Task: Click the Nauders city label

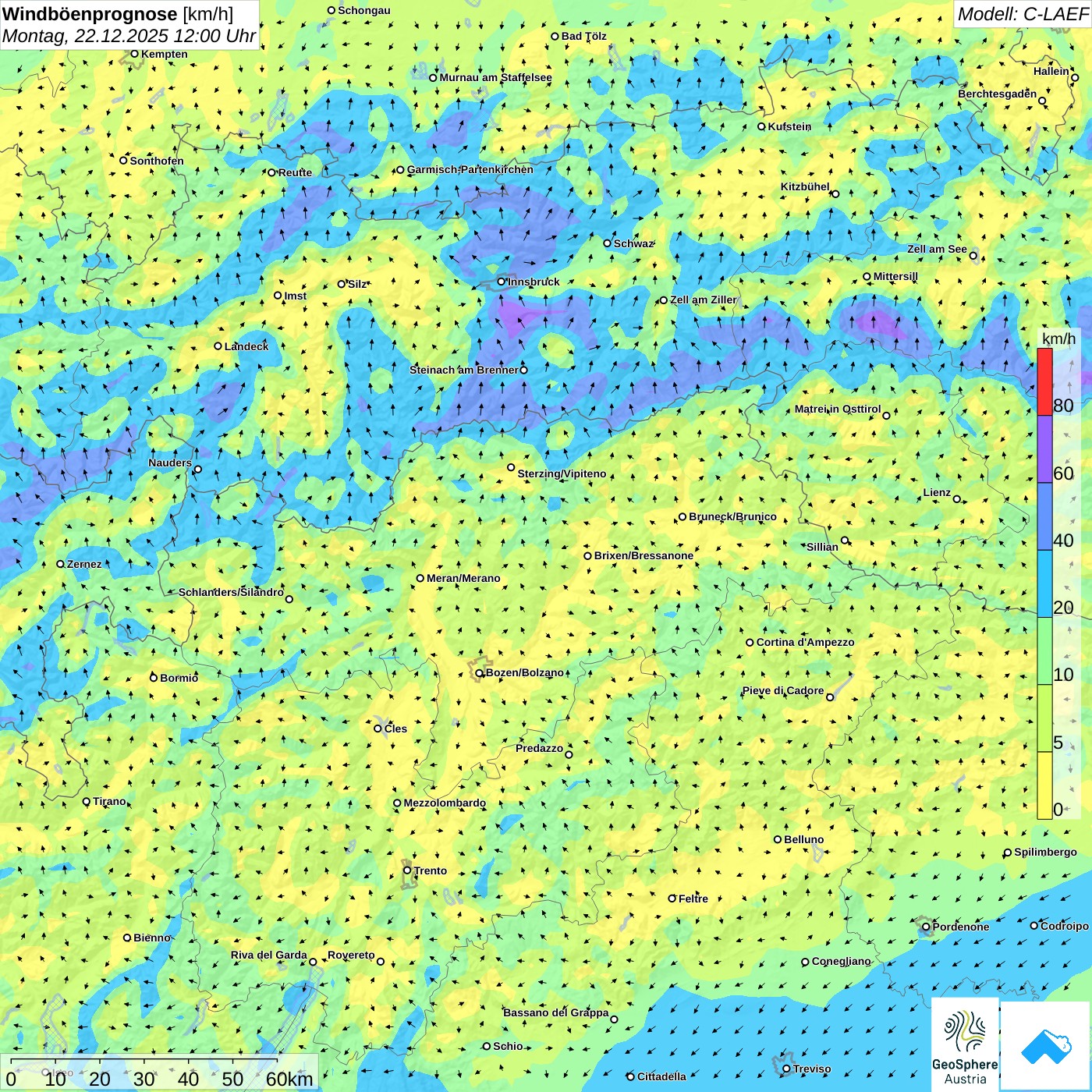Action: click(170, 463)
